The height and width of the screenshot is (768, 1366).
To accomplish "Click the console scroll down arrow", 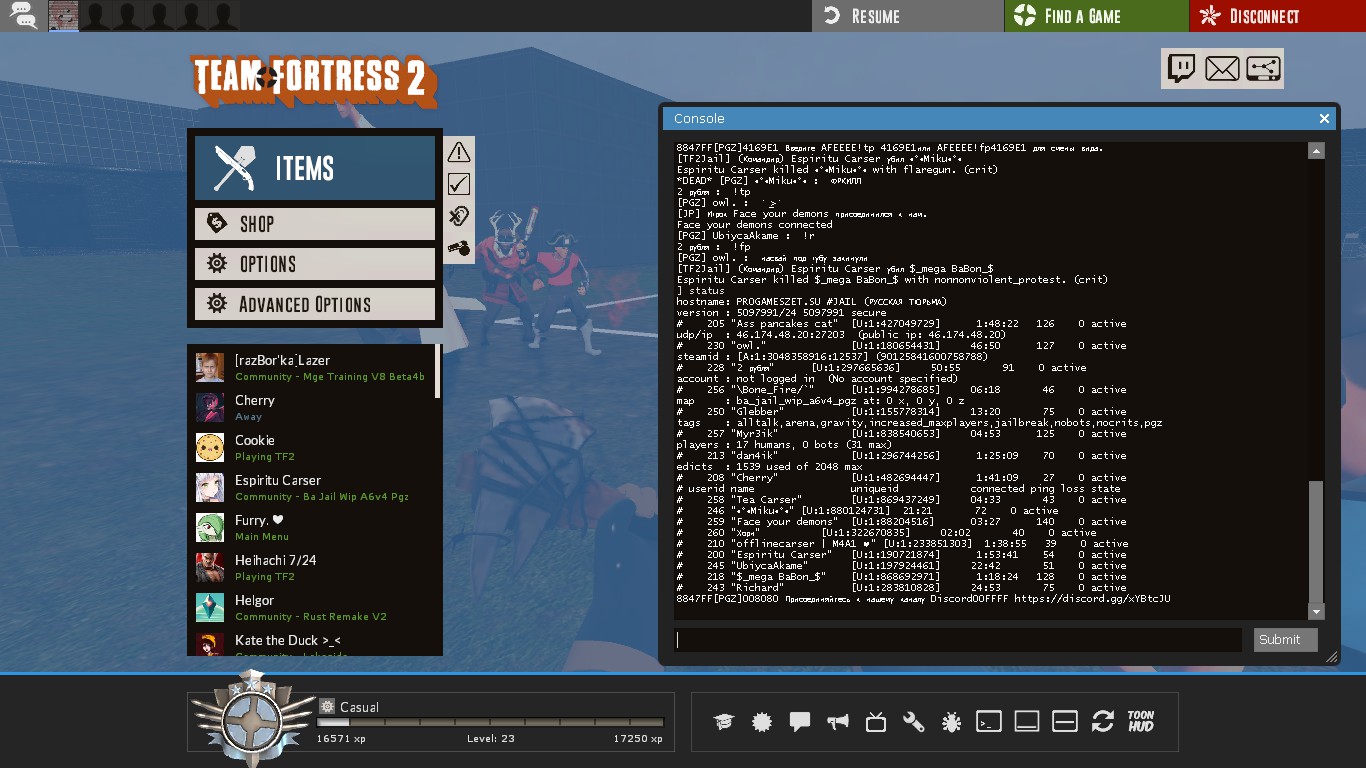I will tap(1316, 612).
